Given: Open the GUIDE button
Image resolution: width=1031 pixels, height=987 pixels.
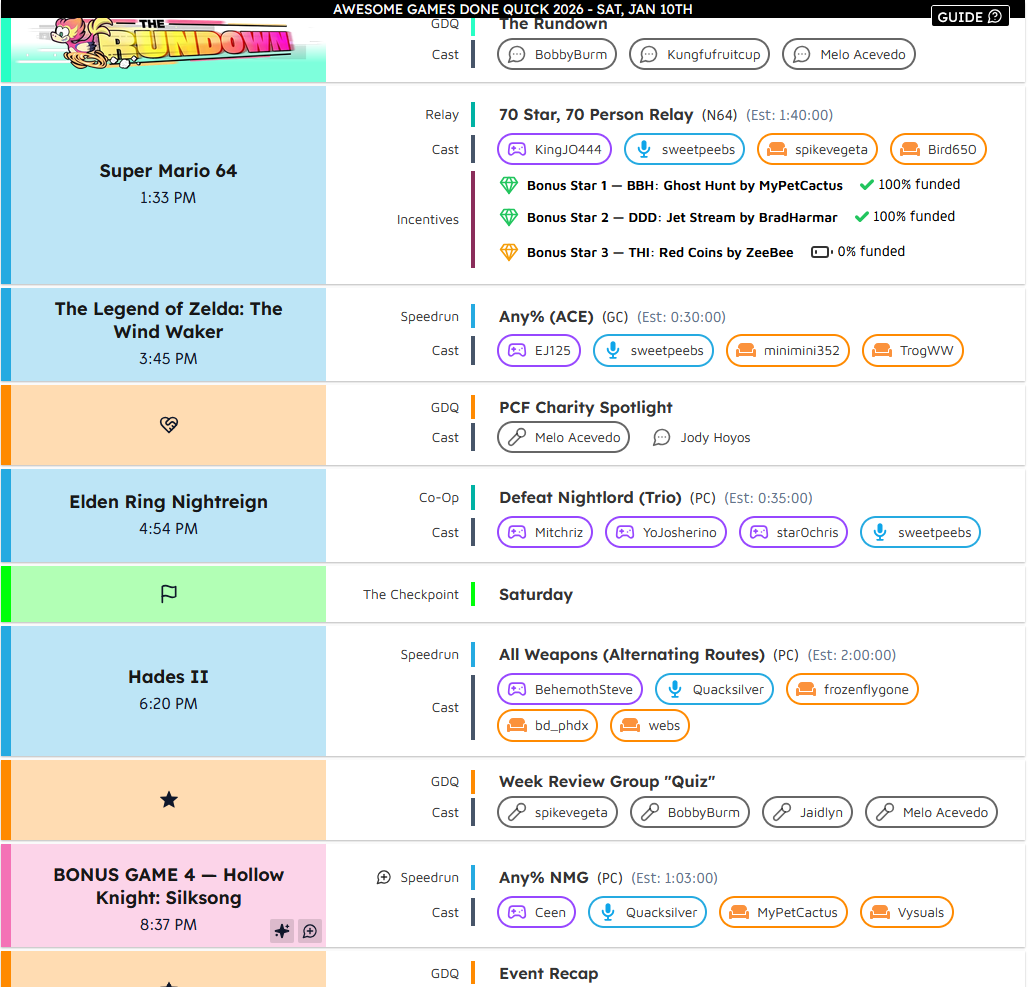Looking at the screenshot, I should click(970, 16).
